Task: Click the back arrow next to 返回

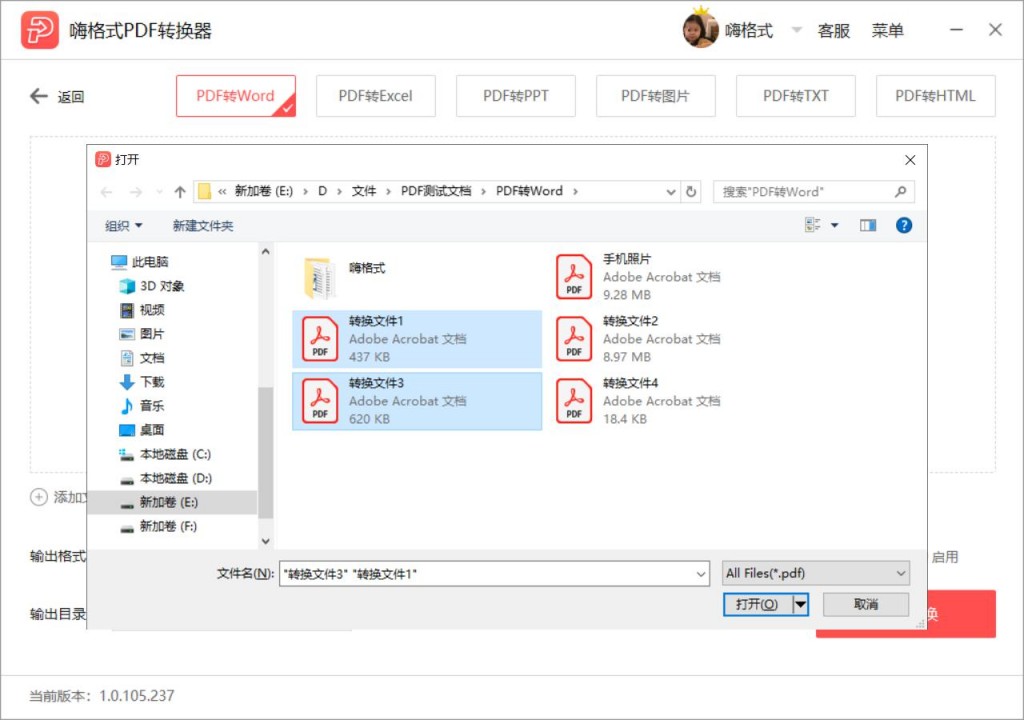Action: click(39, 97)
